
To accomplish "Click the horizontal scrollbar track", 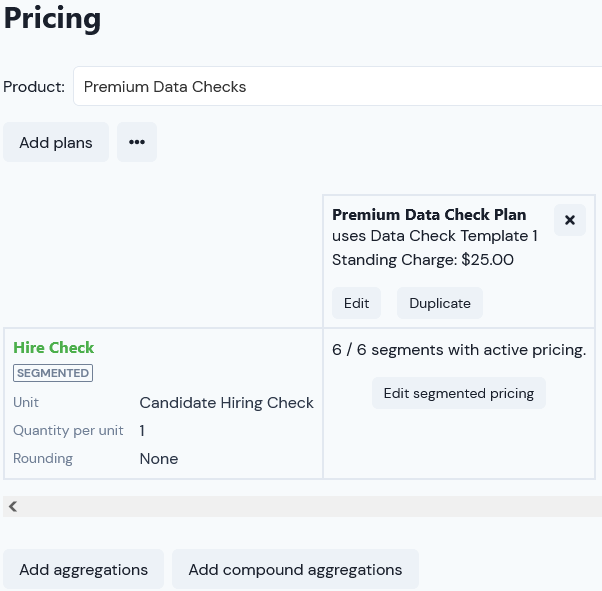I will (x=307, y=507).
